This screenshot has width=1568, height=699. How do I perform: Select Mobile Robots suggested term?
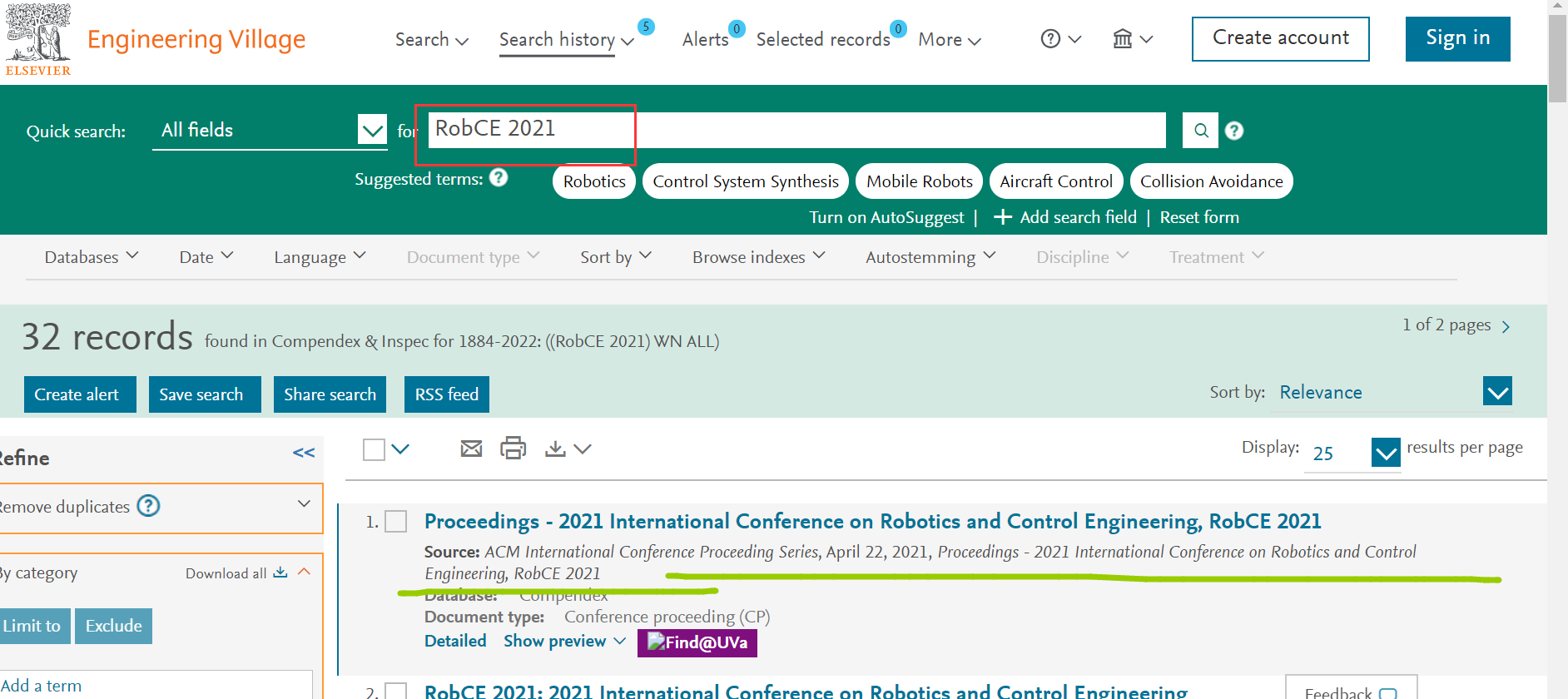click(x=919, y=181)
